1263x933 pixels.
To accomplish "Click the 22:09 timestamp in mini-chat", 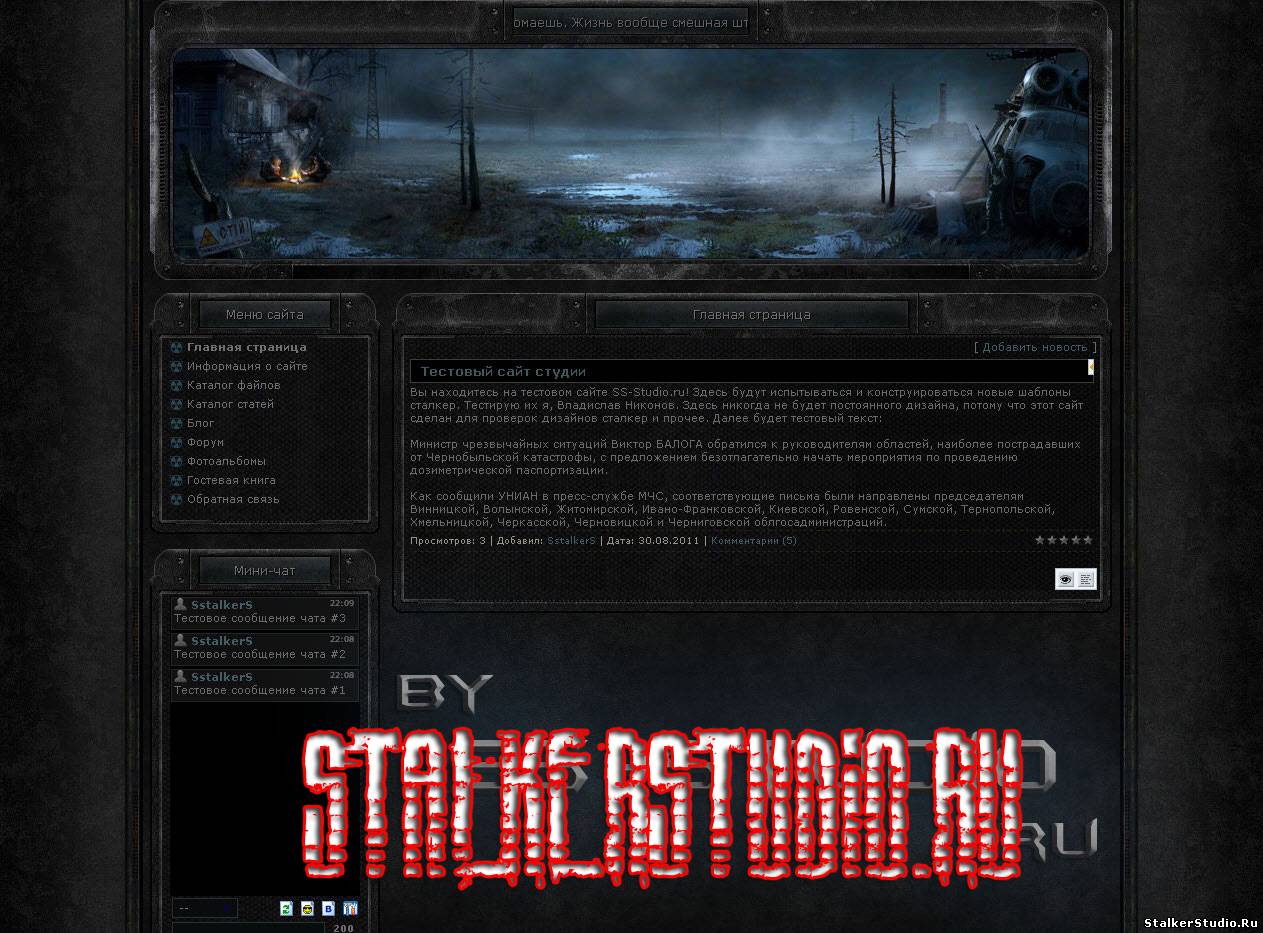I will (x=342, y=603).
